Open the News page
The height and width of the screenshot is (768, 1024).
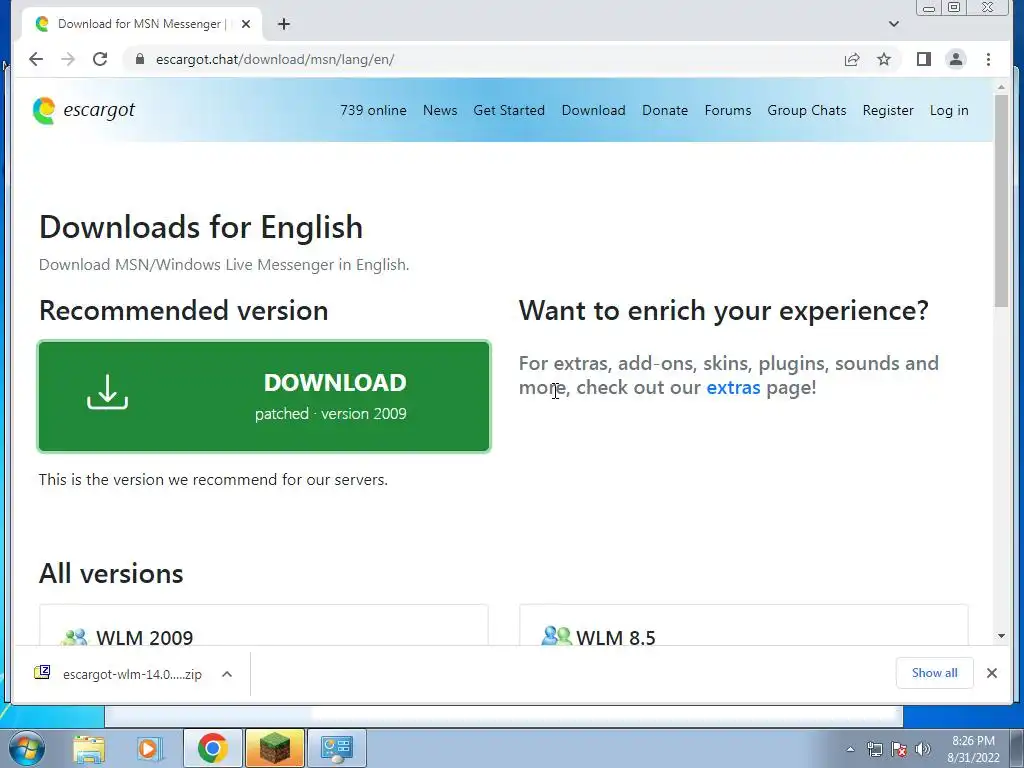440,110
